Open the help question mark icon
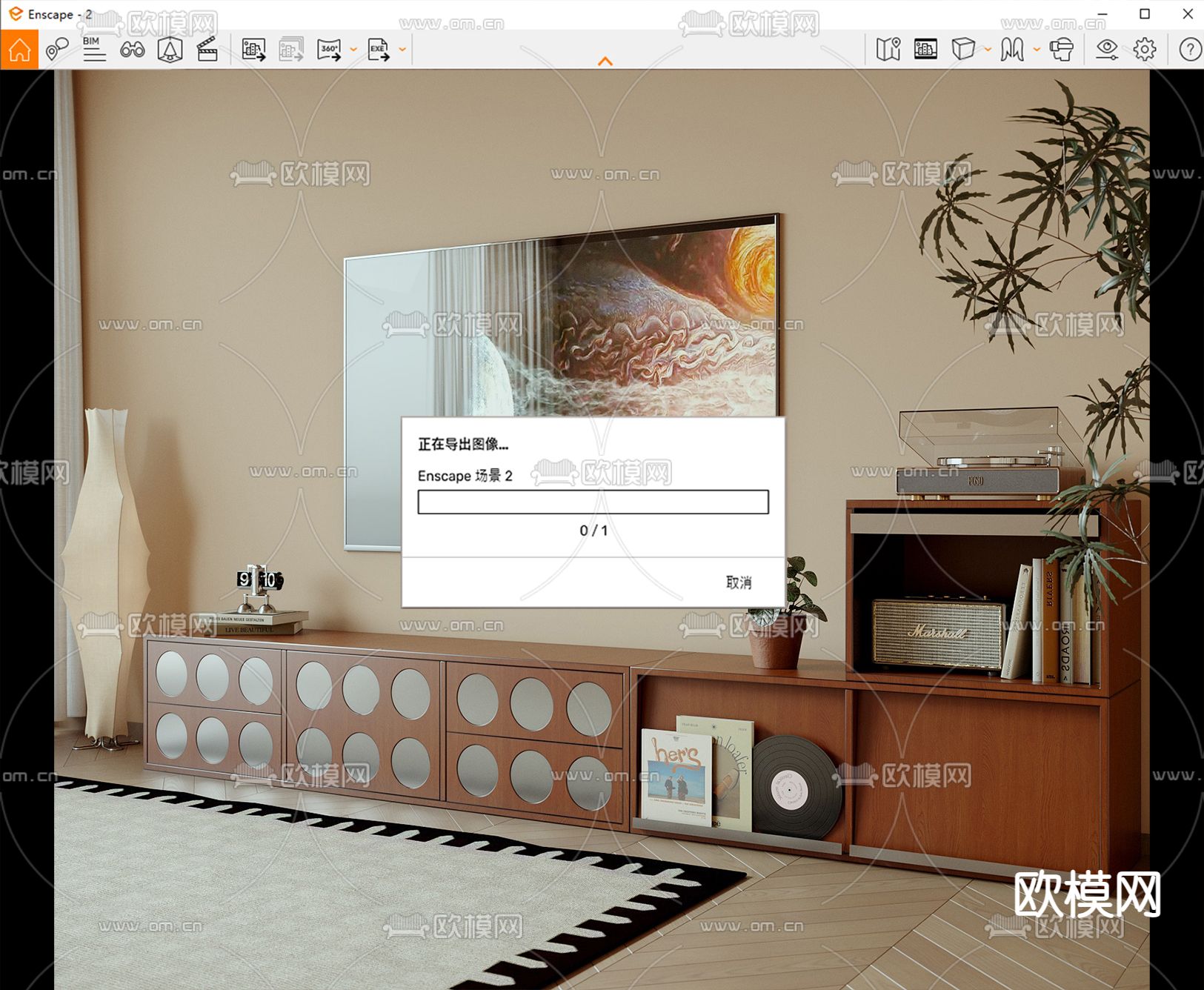The image size is (1204, 990). point(1190,50)
